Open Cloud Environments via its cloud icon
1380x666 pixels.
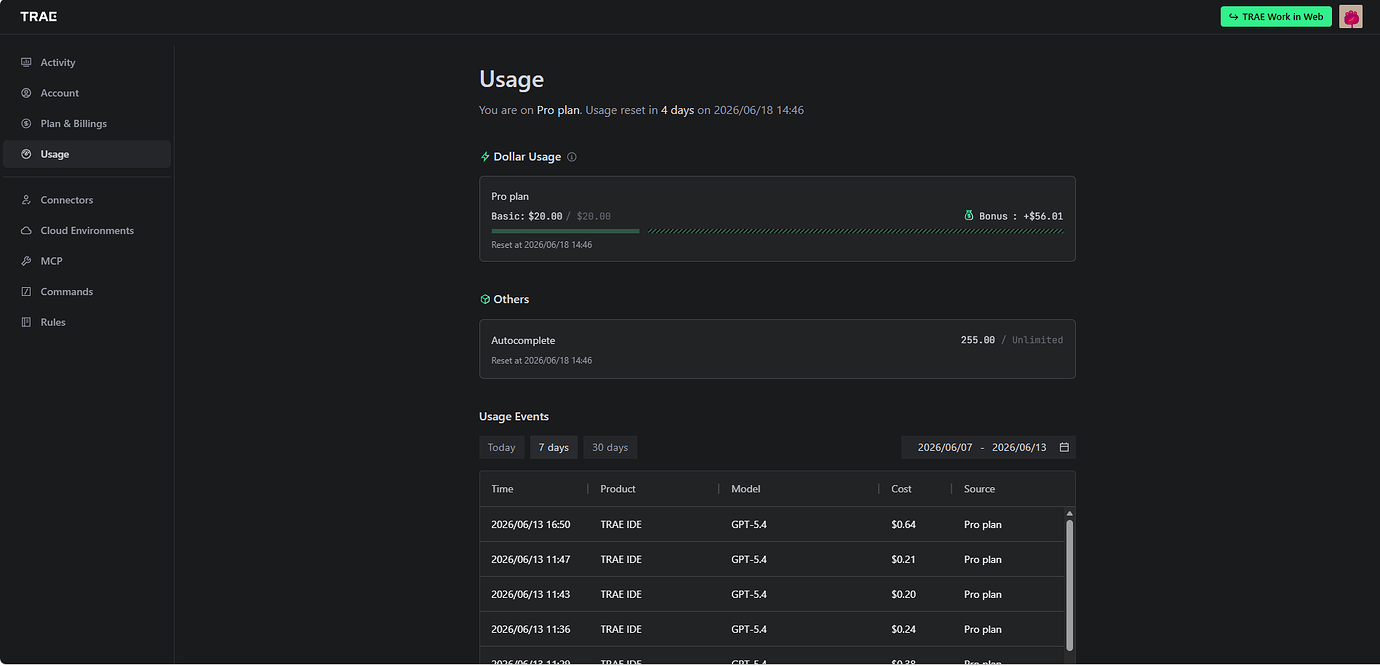[26, 231]
